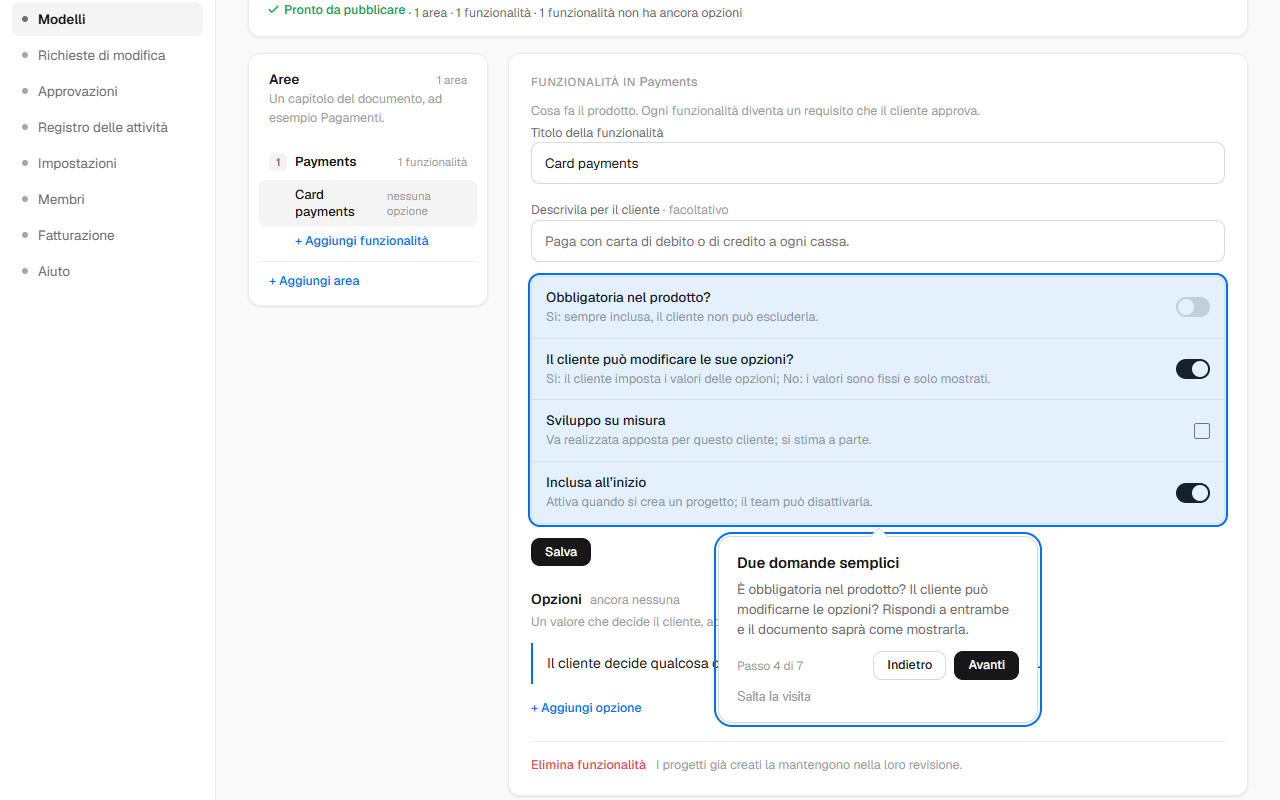
Task: Disable Il cliente può modificare le sue opzioni
Action: click(x=1192, y=369)
